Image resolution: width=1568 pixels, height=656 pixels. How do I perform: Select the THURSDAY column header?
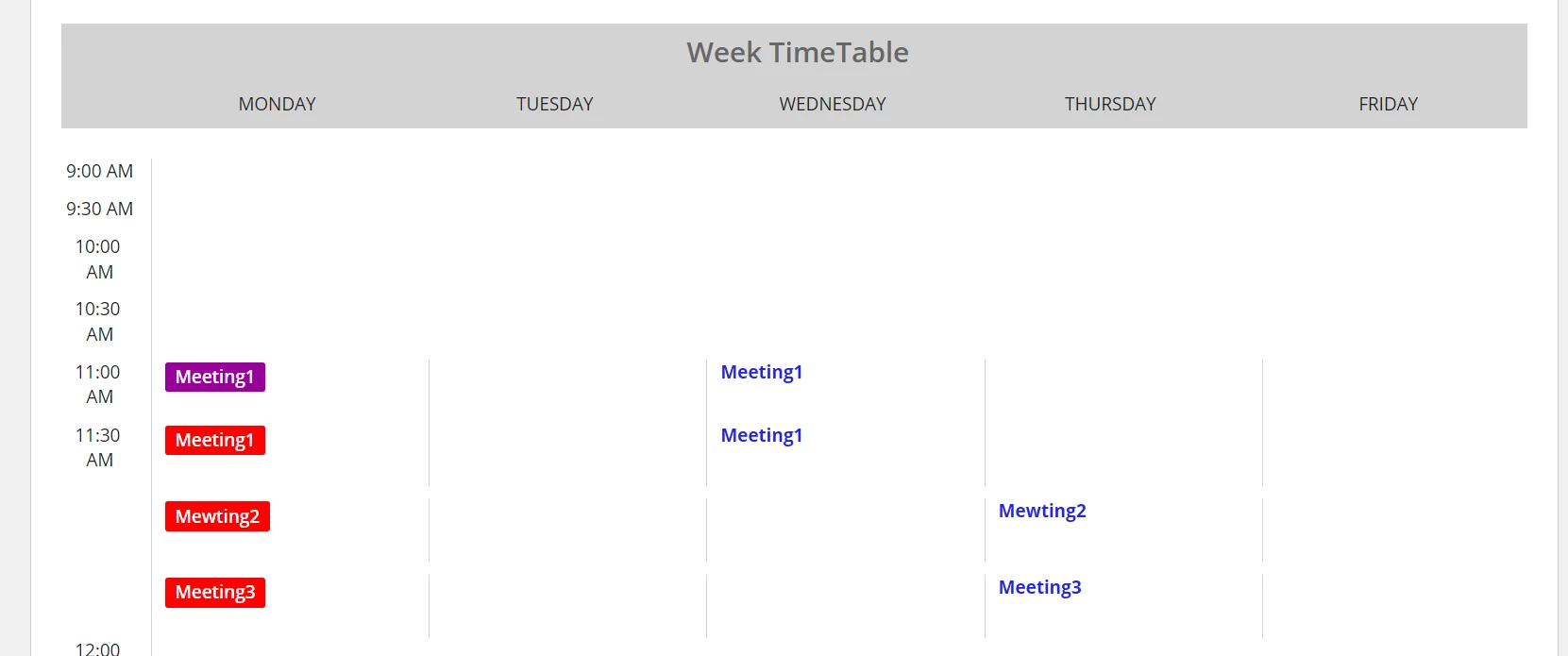tap(1110, 104)
